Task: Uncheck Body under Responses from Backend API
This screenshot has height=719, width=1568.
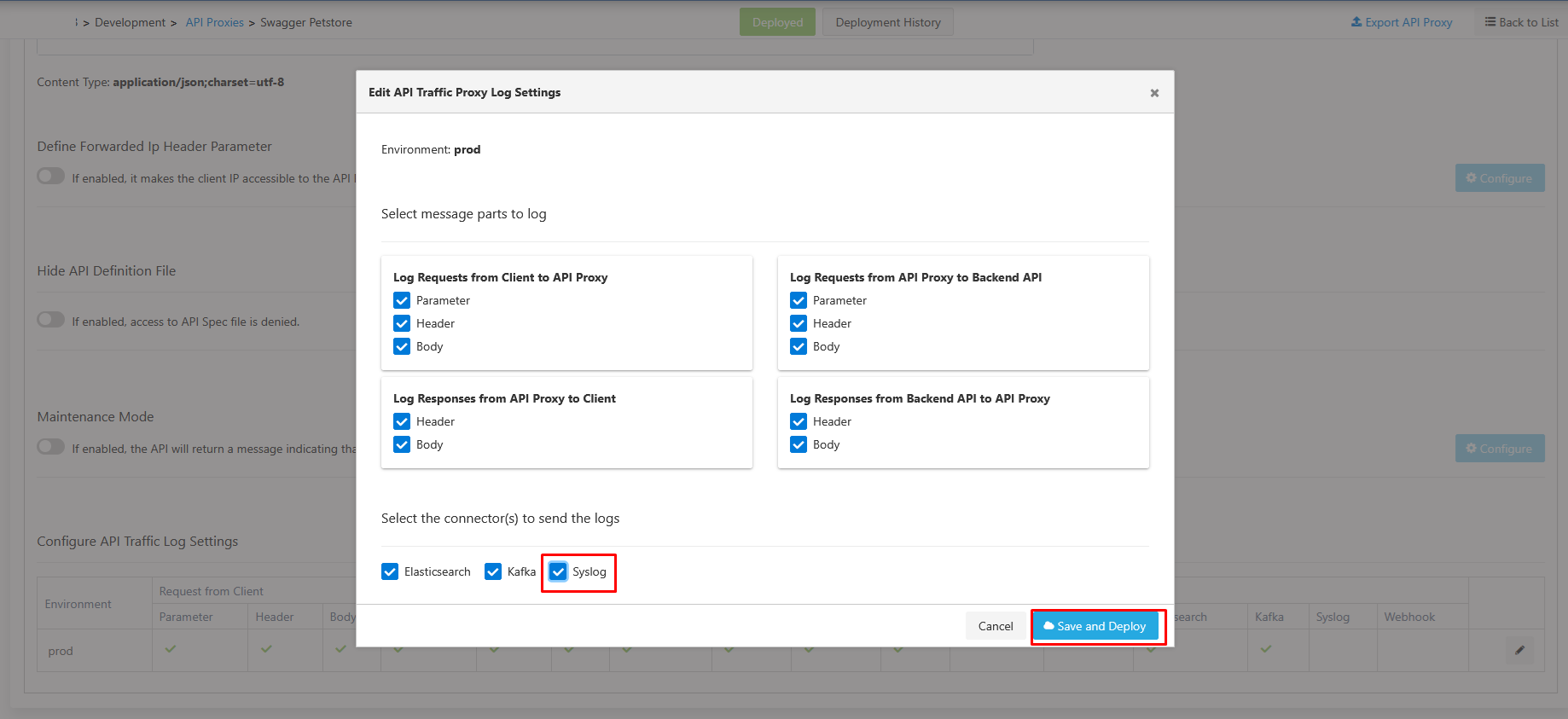Action: coord(799,444)
